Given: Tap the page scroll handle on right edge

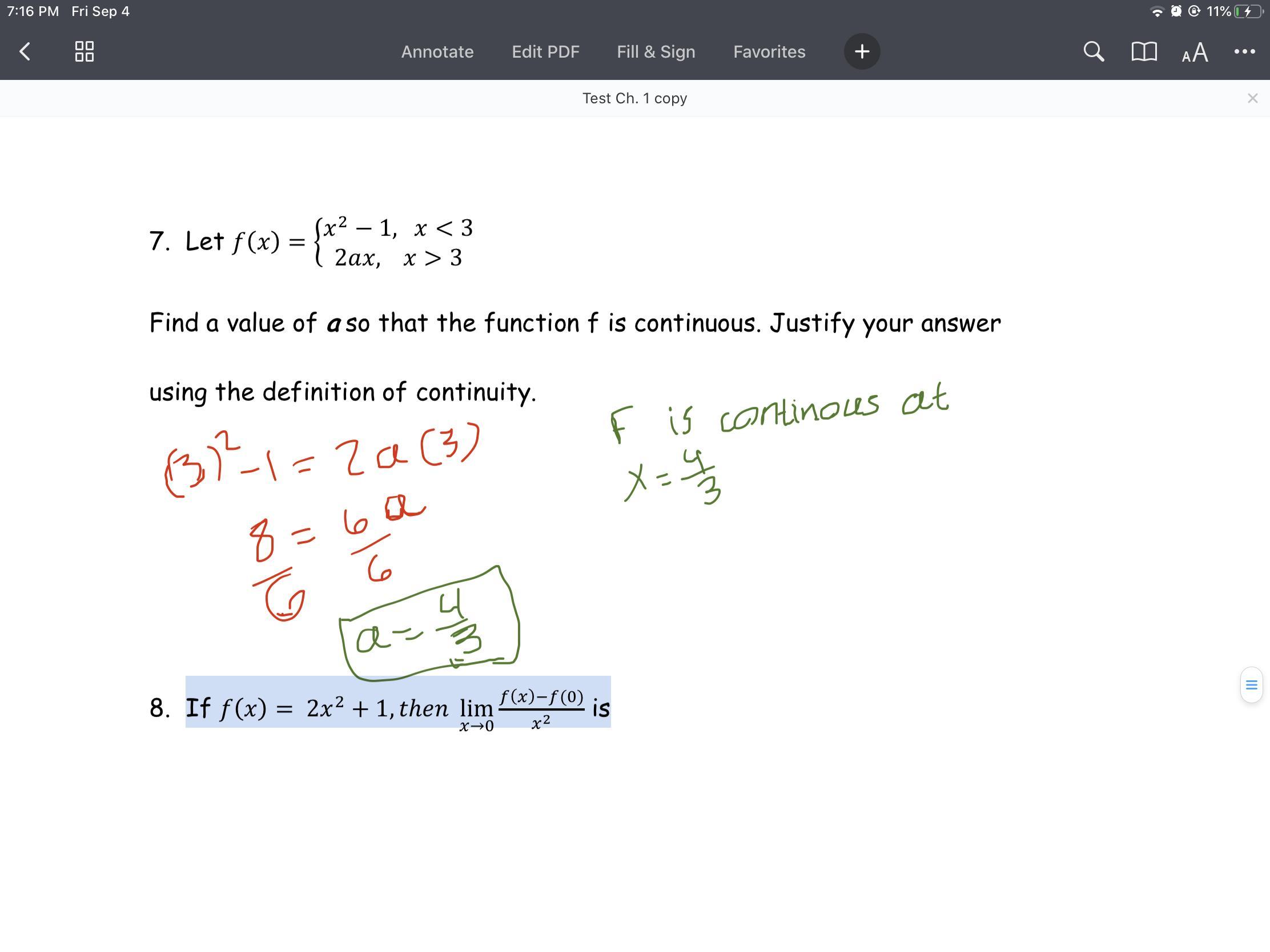Looking at the screenshot, I should point(1251,684).
